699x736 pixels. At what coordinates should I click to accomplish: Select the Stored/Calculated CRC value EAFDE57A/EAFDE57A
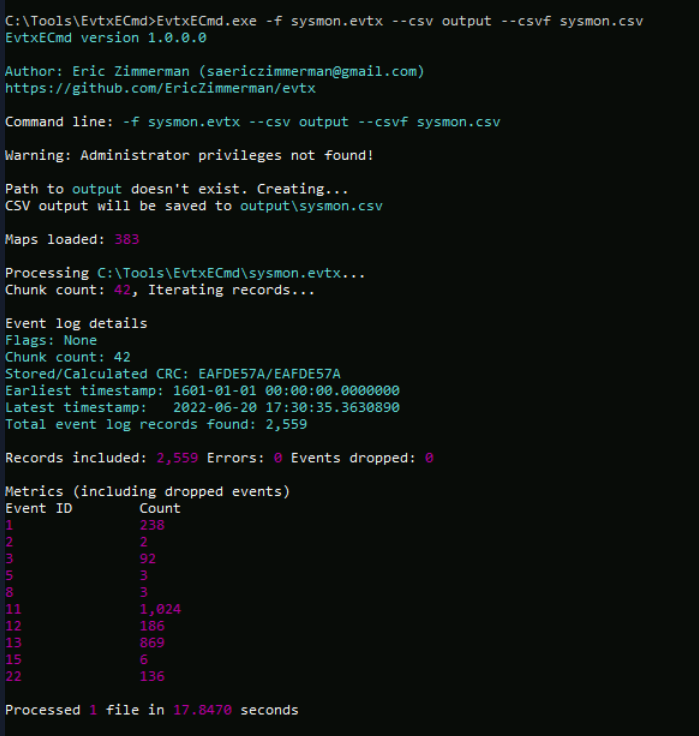[269, 374]
